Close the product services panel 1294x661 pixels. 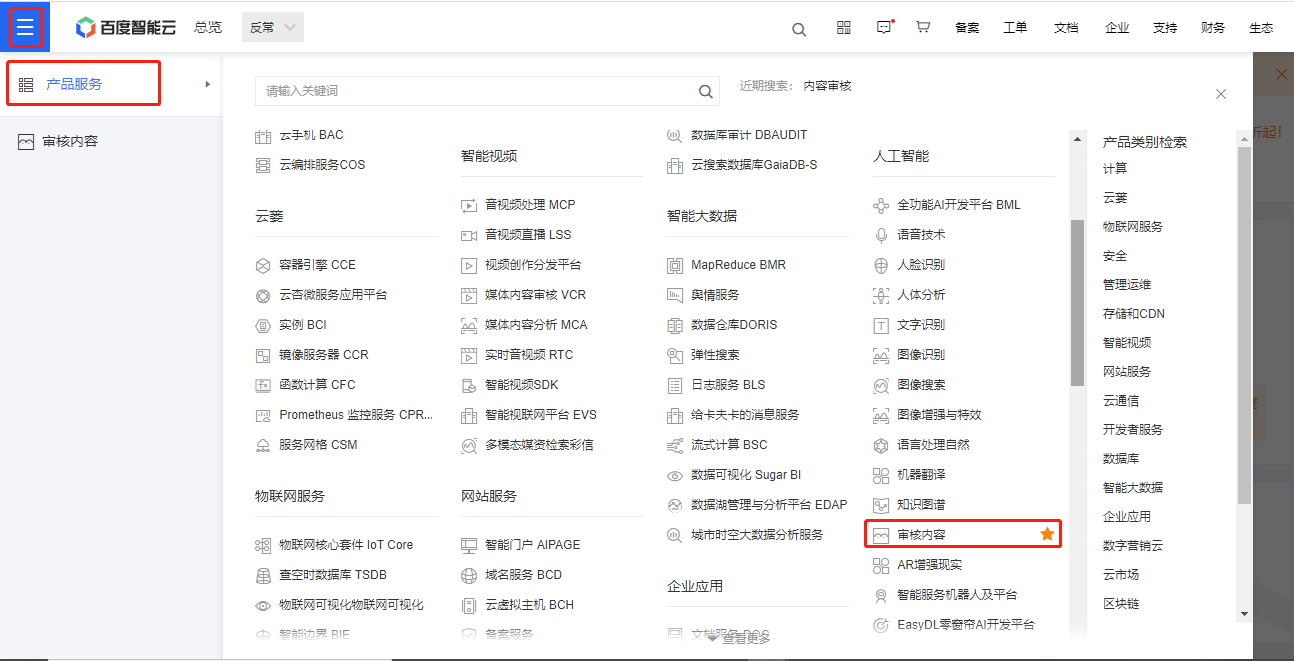pyautogui.click(x=1221, y=94)
